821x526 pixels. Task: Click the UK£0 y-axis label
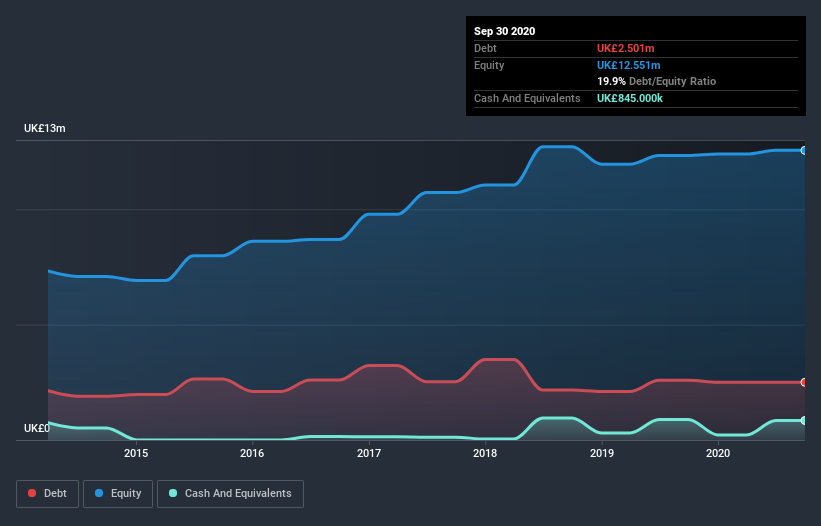[x=37, y=428]
